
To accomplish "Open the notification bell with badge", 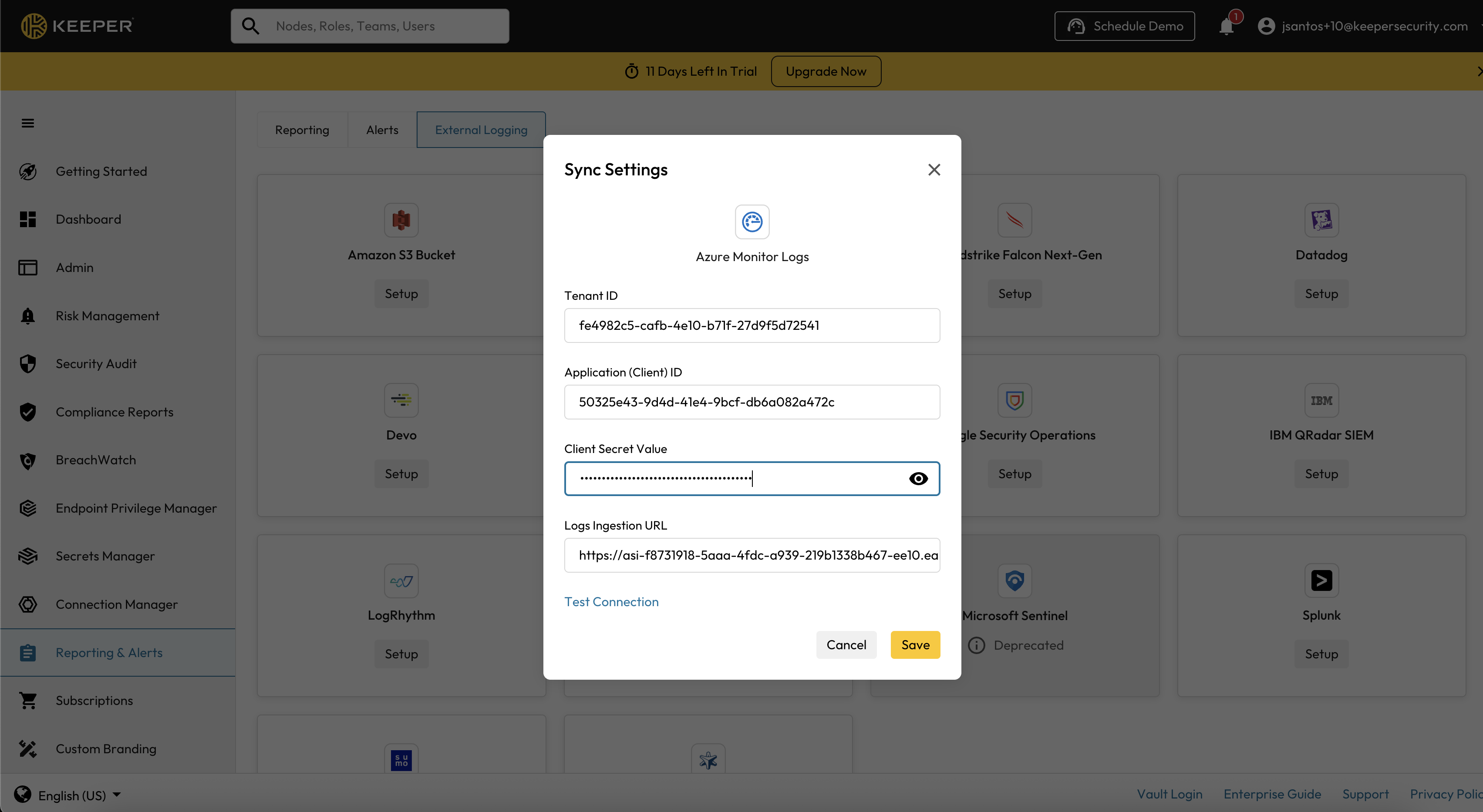I will [1227, 26].
